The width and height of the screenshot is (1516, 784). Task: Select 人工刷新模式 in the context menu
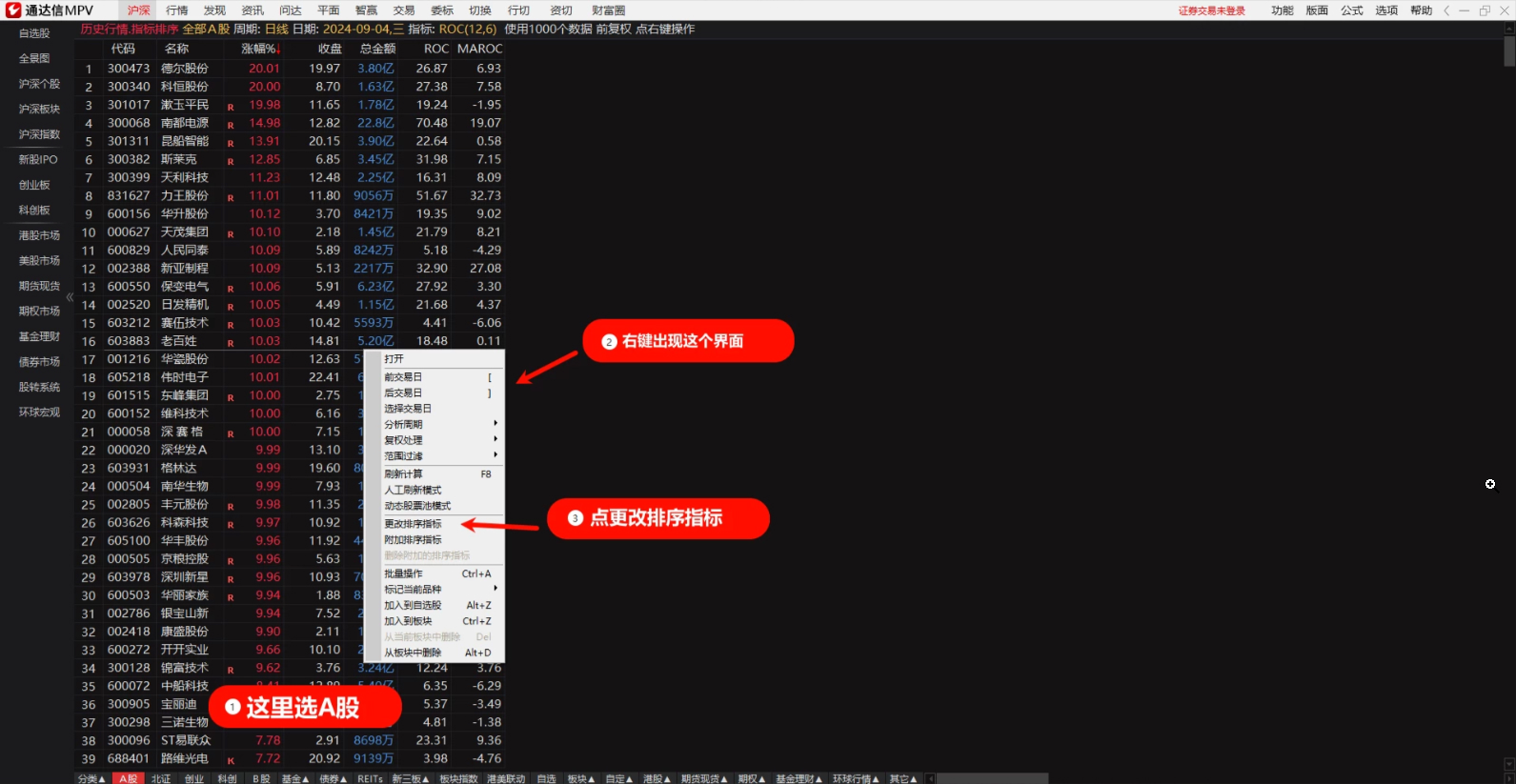[413, 490]
